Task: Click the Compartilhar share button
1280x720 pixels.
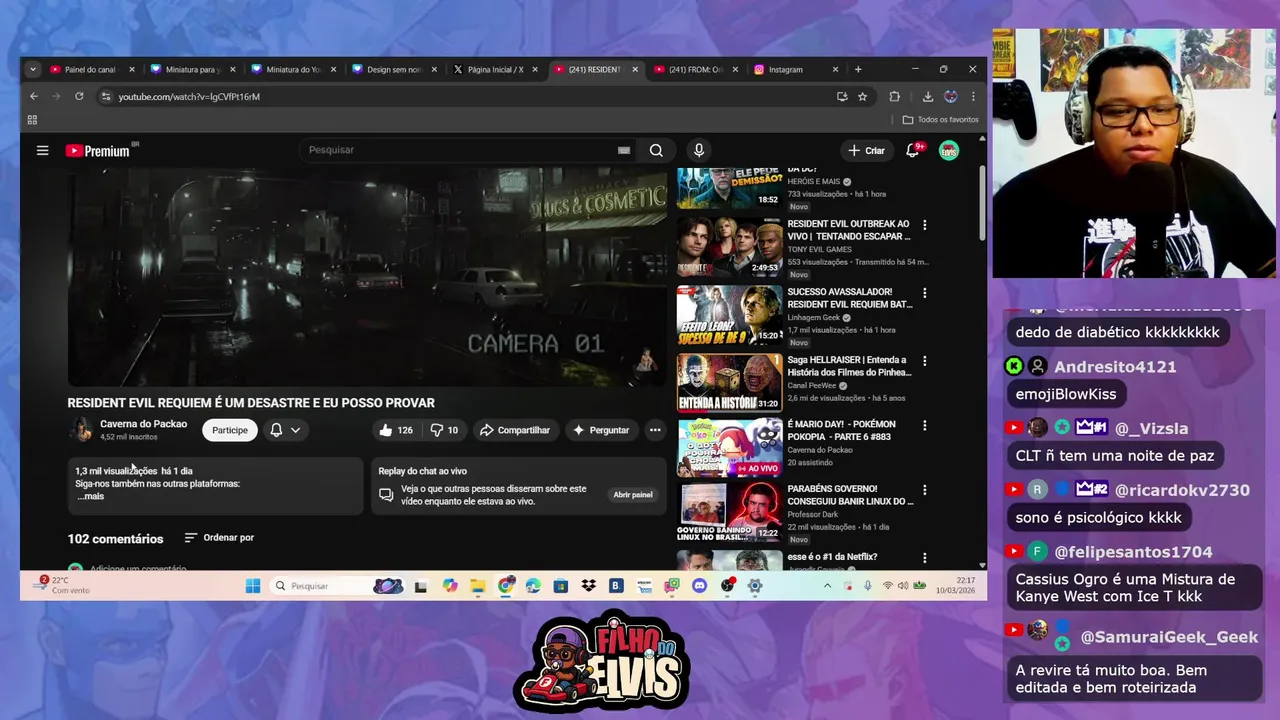Action: coord(514,430)
